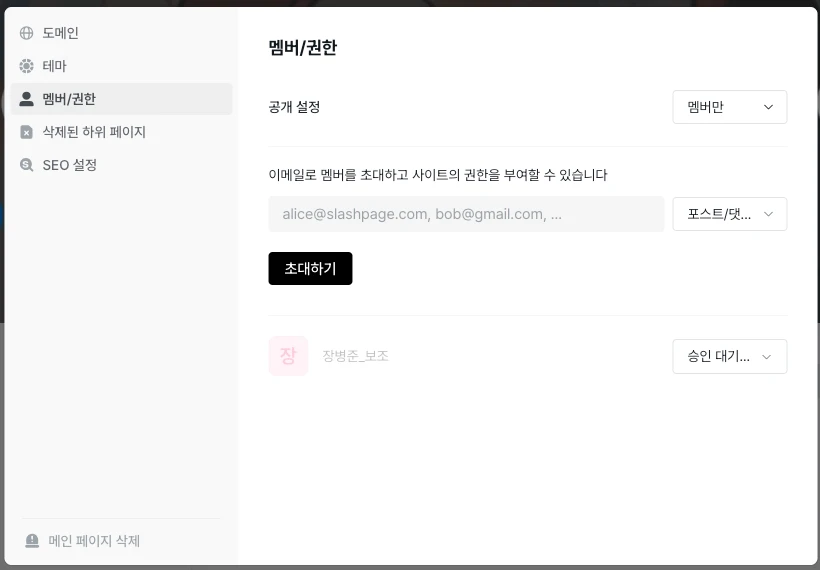Focus the member invite email field
The height and width of the screenshot is (570, 820).
click(x=466, y=214)
